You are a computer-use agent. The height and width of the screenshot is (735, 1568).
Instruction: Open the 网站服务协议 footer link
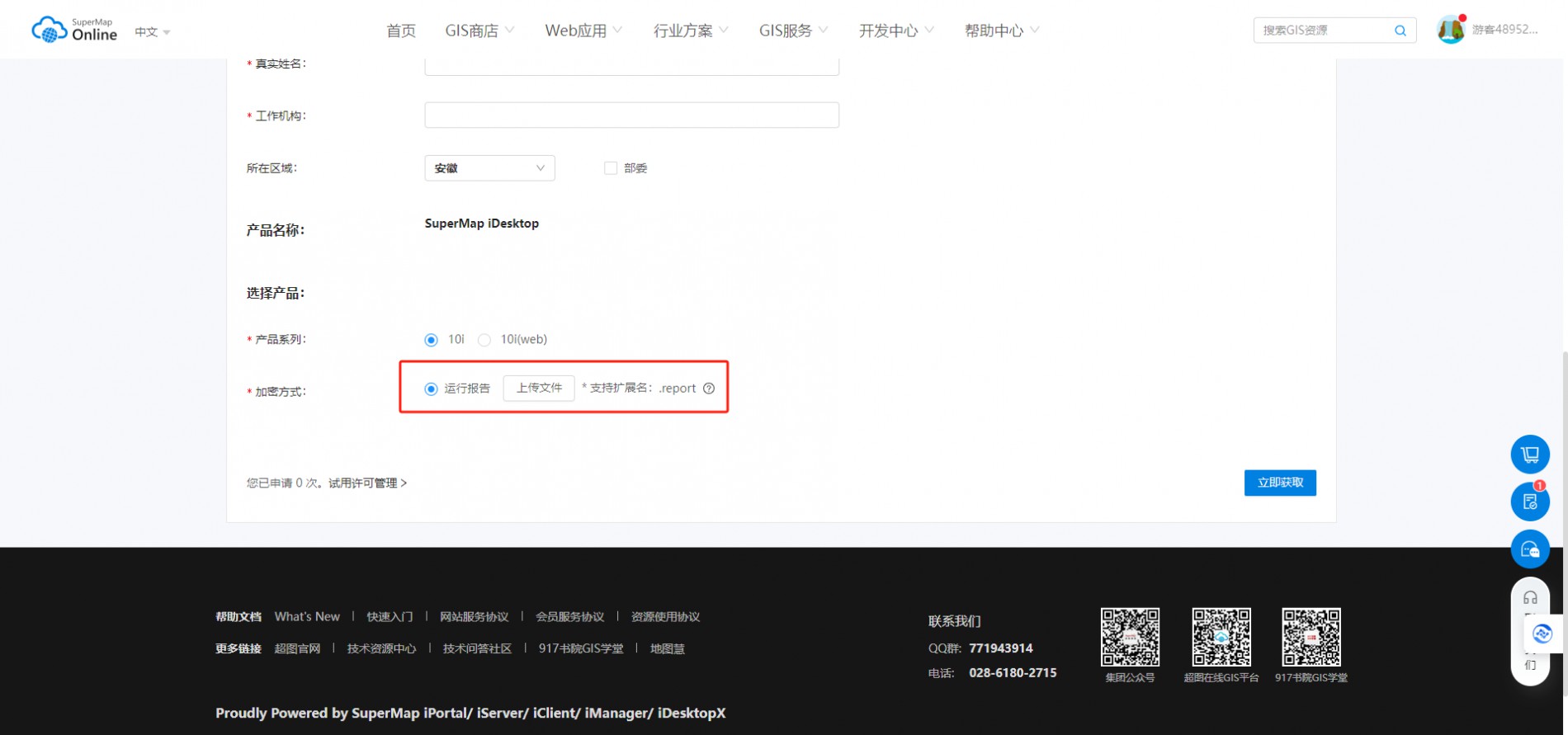[474, 617]
